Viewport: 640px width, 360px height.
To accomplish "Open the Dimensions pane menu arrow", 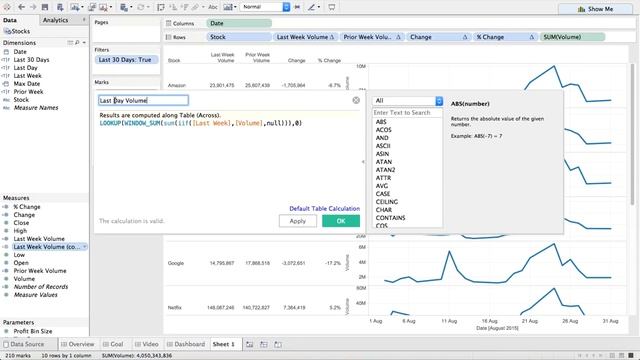I will (x=84, y=42).
